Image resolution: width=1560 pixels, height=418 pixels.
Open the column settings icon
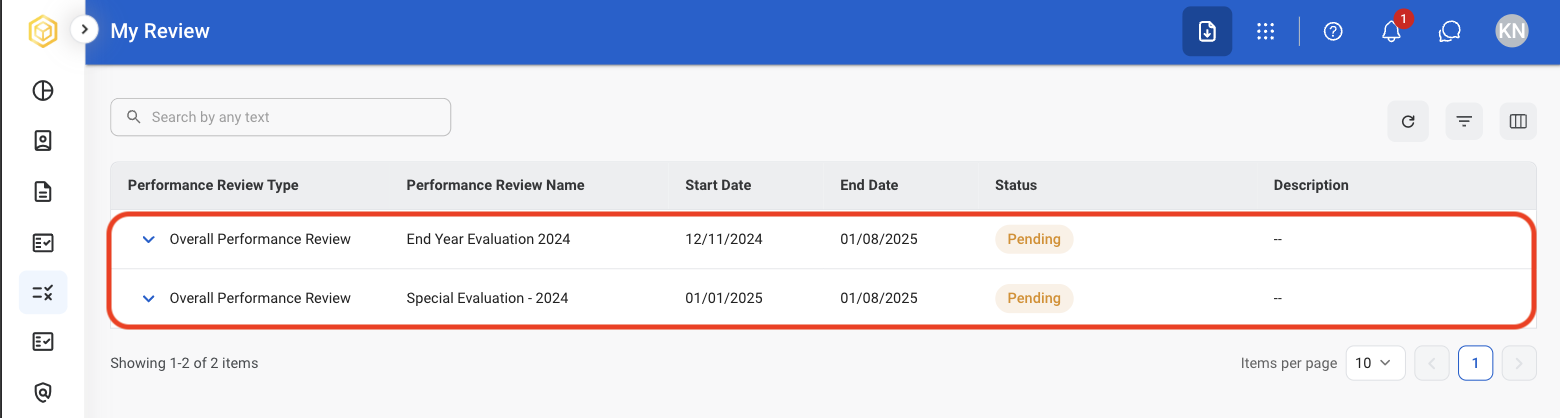coord(1518,122)
